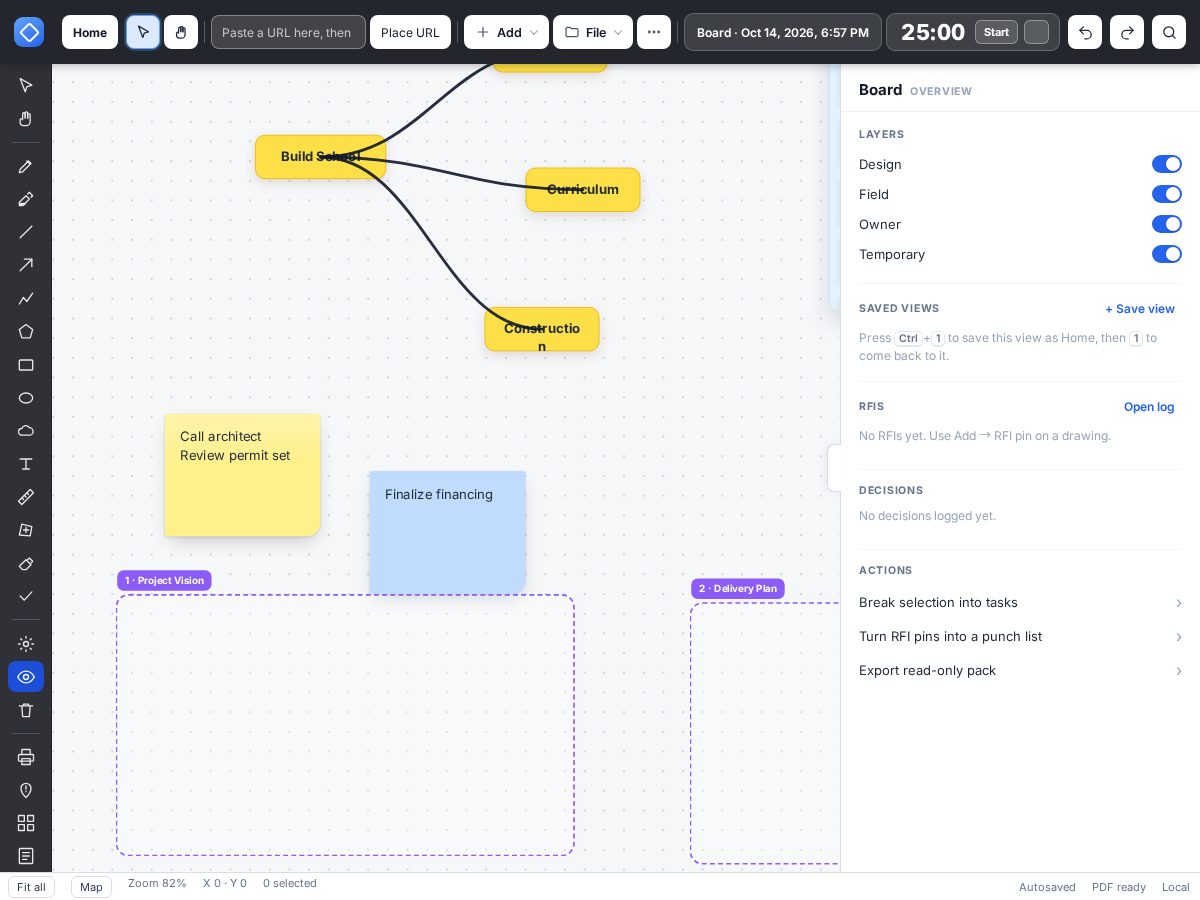The image size is (1200, 900).
Task: Click the app logo in top-left corner
Action: [29, 32]
